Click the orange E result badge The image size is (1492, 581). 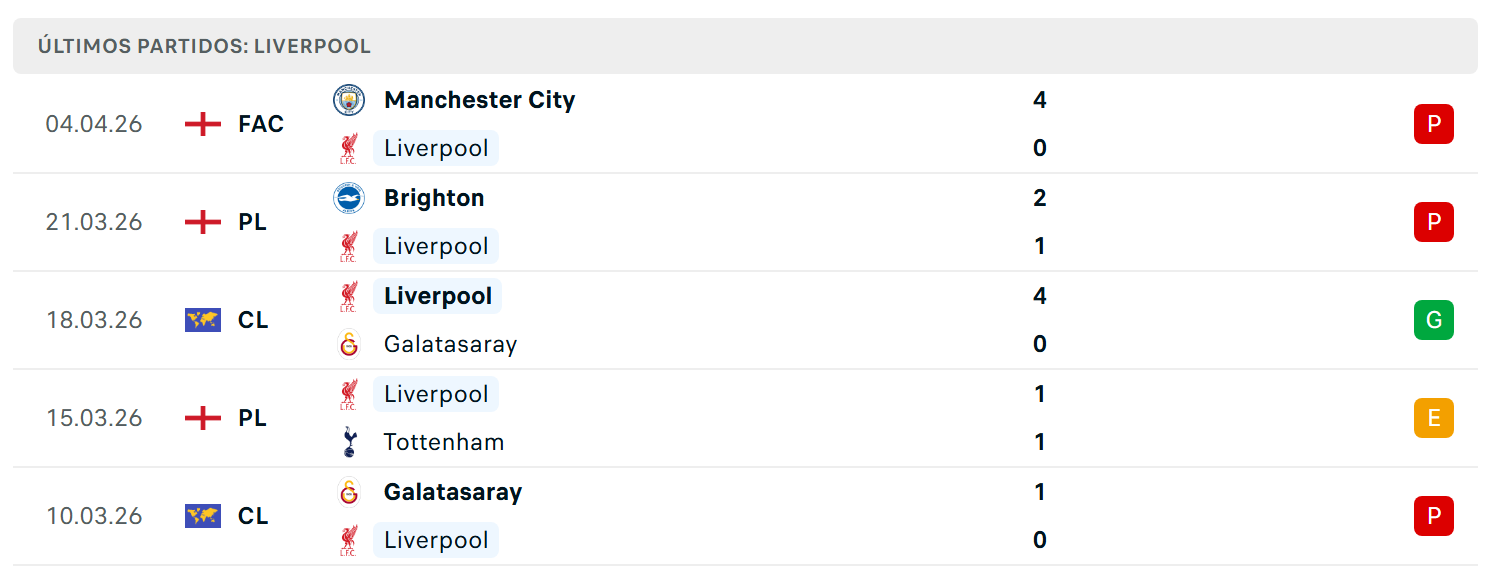click(x=1433, y=418)
